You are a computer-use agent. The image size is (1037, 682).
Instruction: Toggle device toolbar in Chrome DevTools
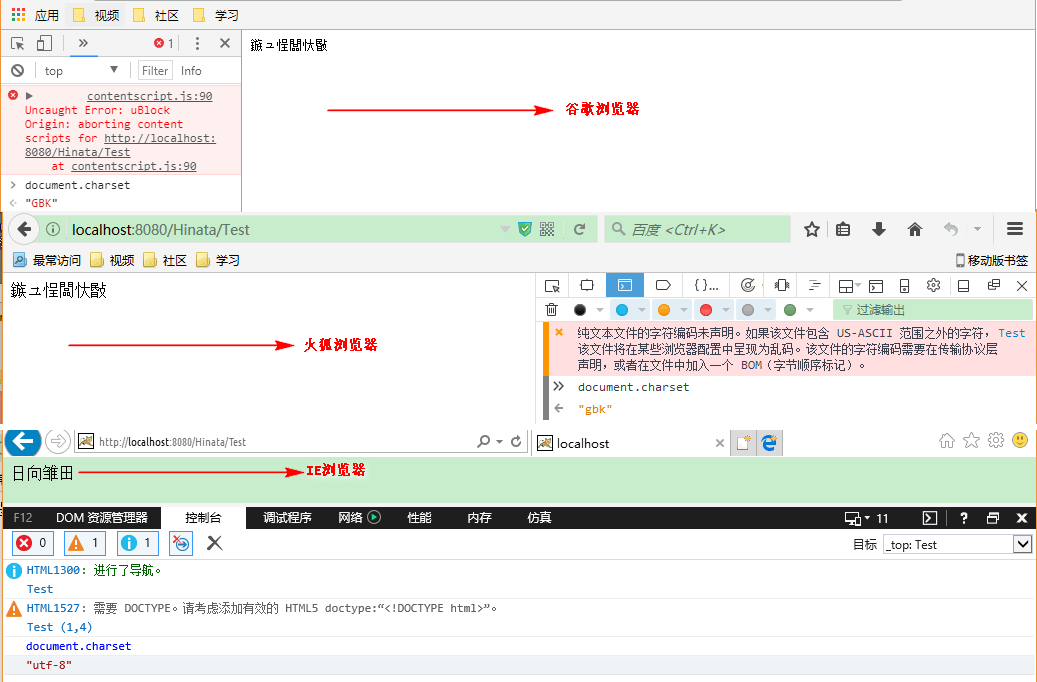44,44
